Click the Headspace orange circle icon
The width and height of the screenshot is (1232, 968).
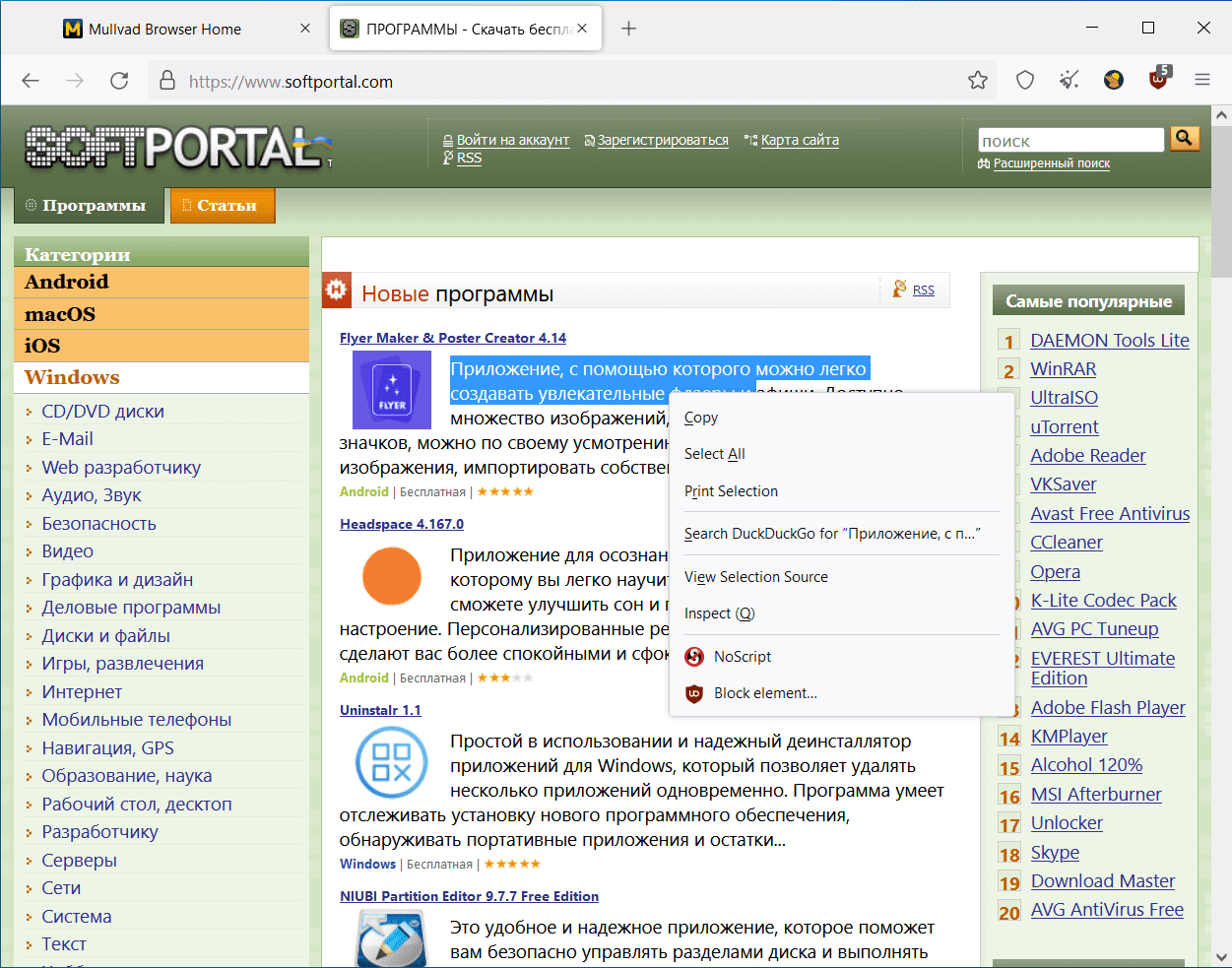[x=392, y=576]
